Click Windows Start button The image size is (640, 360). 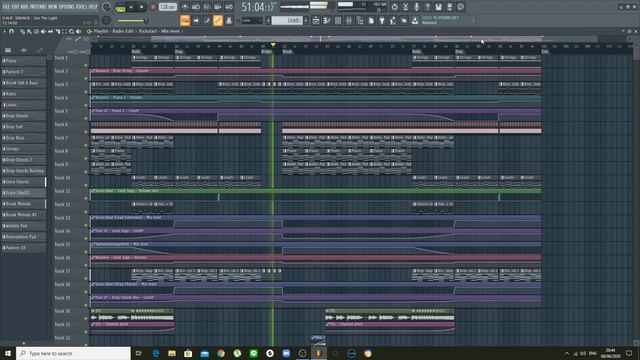8,353
